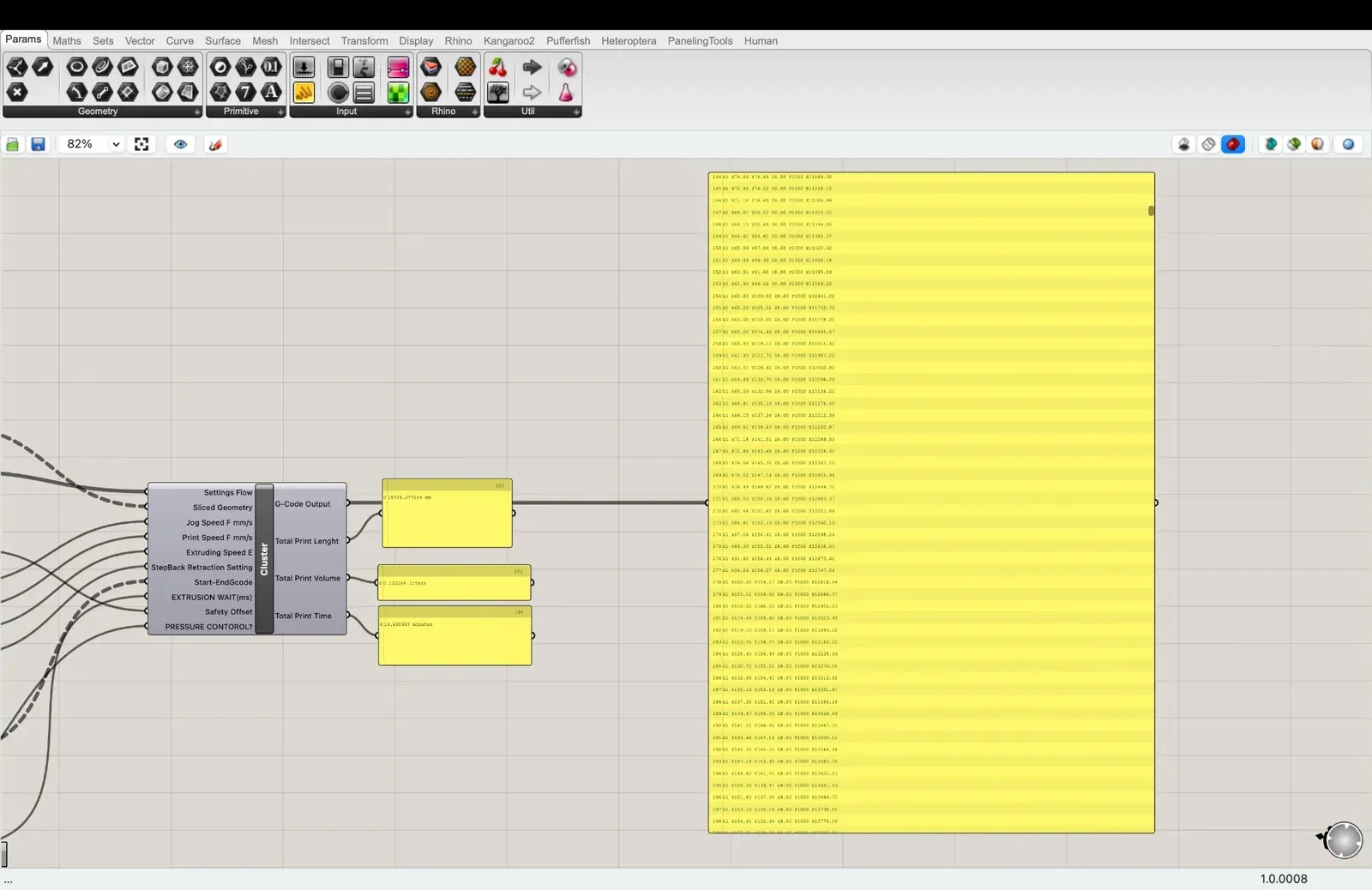The height and width of the screenshot is (890, 1372).
Task: Save the document with the blue disk icon
Action: [38, 144]
